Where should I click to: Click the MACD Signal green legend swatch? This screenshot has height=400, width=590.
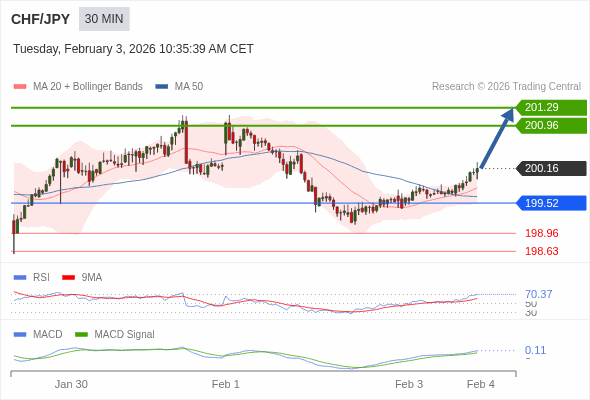pyautogui.click(x=82, y=335)
